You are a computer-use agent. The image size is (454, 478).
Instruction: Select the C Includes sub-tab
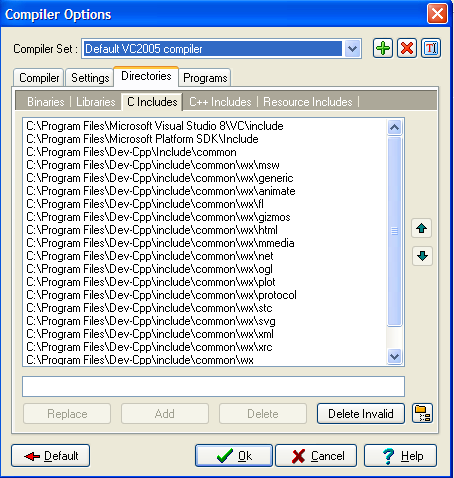pyautogui.click(x=152, y=102)
